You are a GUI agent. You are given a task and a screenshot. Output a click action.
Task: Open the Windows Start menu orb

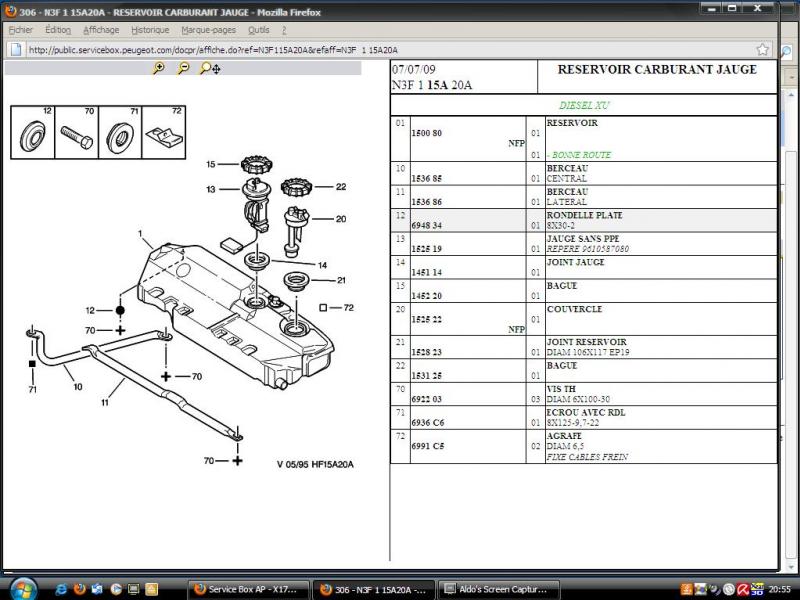pos(22,588)
